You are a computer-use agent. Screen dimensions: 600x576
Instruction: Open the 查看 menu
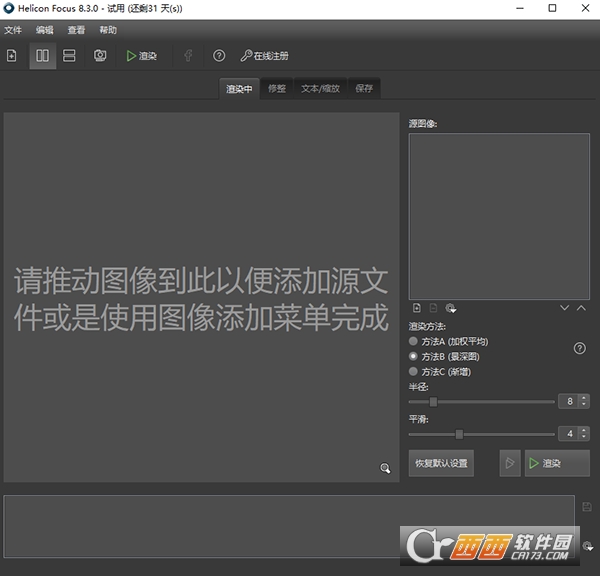(76, 30)
